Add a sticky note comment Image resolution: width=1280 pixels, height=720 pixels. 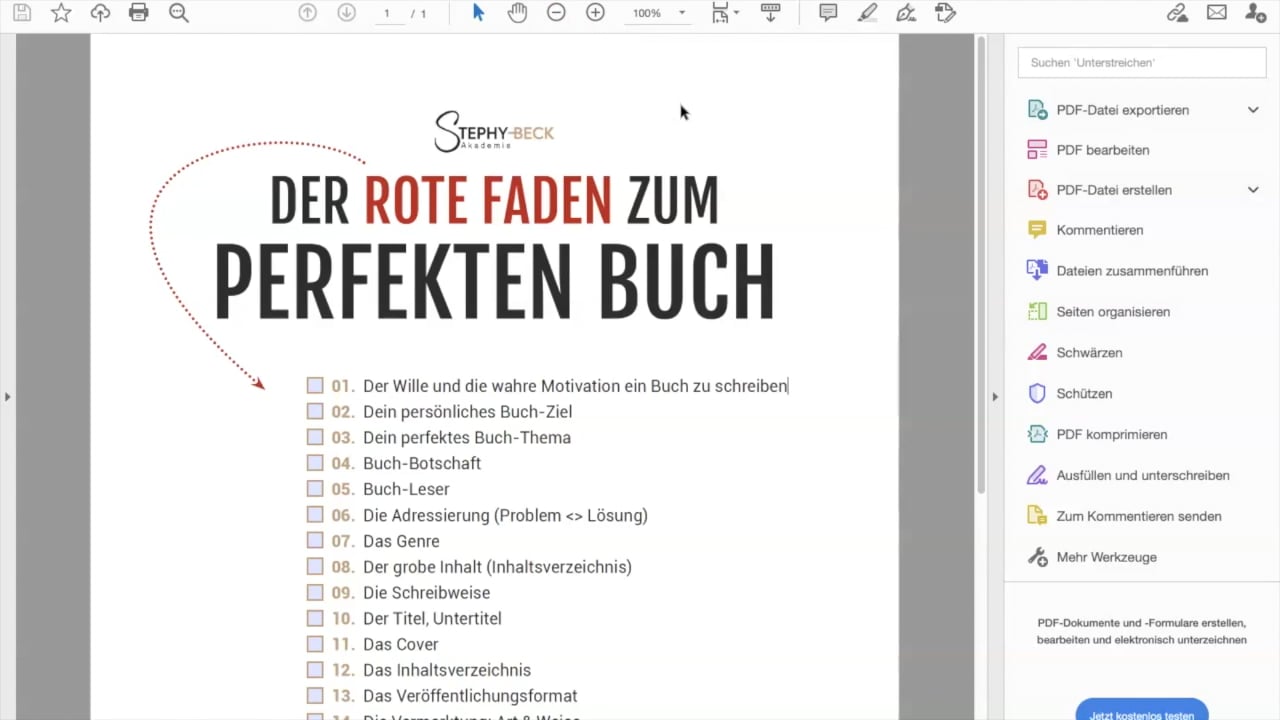828,13
